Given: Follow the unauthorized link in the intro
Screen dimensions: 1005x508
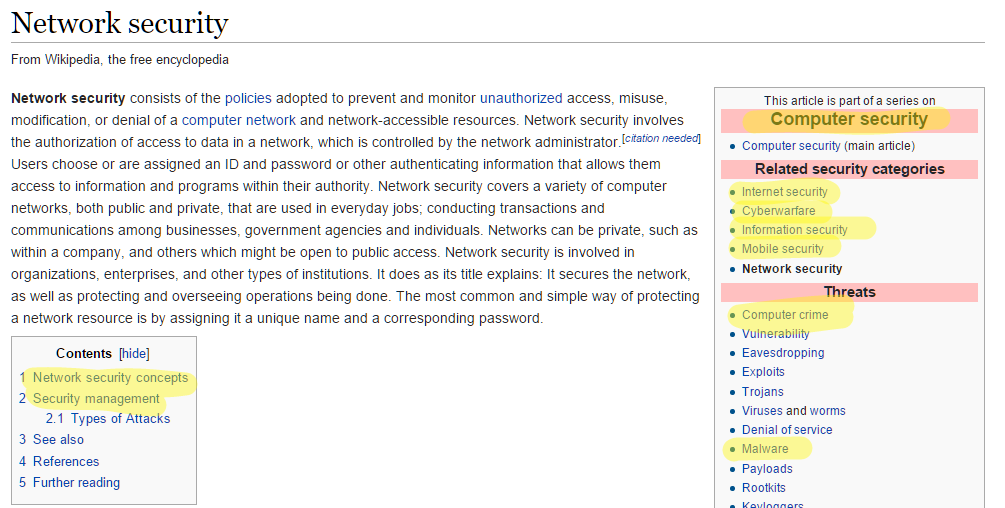Looking at the screenshot, I should [521, 98].
